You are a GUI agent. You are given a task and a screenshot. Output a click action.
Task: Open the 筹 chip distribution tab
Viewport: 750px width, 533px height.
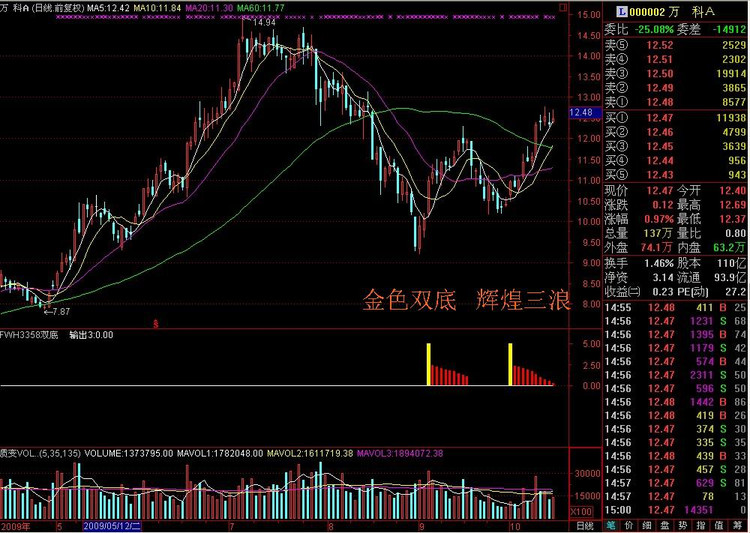737,526
